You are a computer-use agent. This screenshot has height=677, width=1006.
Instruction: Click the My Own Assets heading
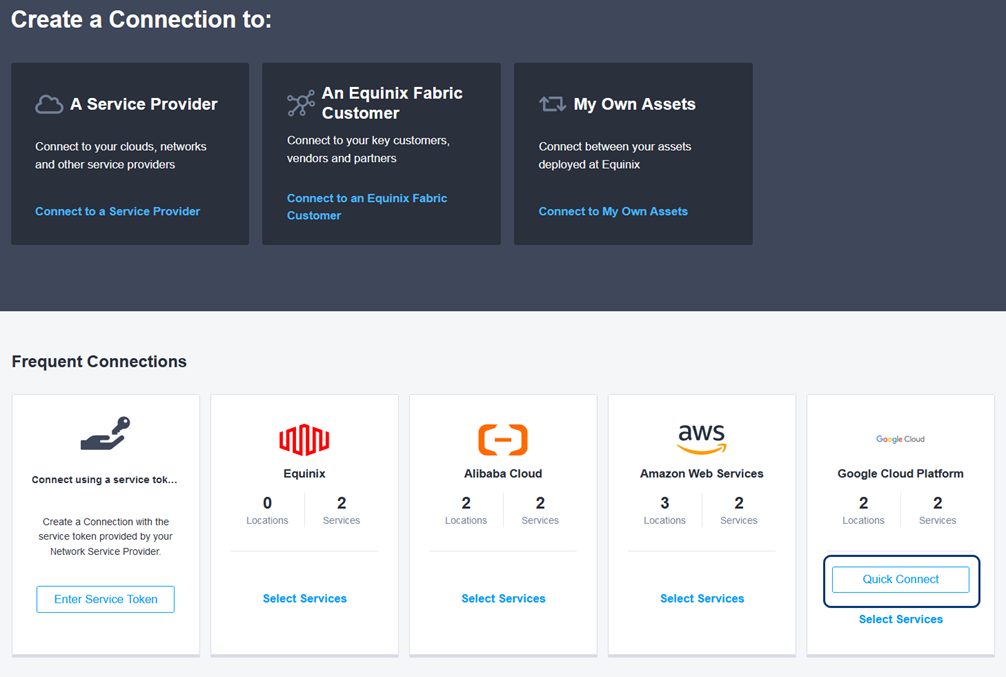[635, 104]
